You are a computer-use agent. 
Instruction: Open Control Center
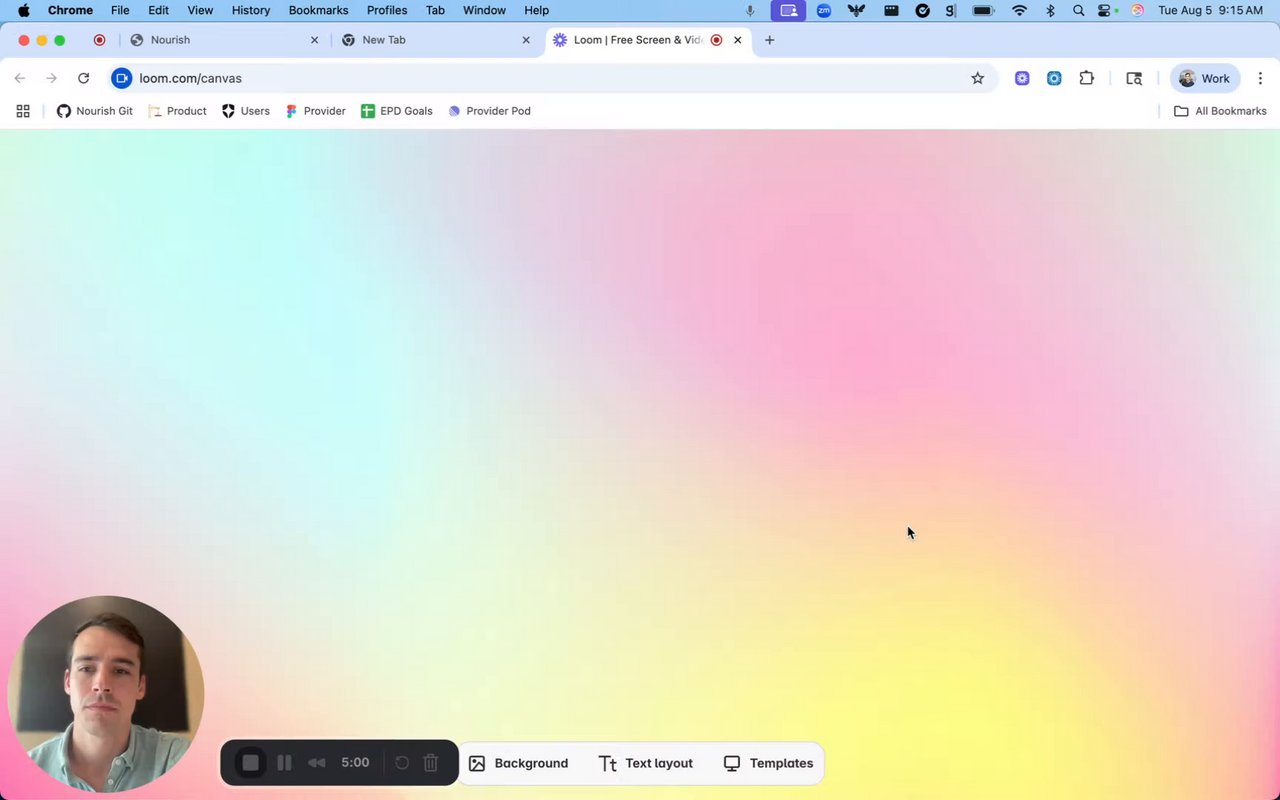tap(1106, 10)
